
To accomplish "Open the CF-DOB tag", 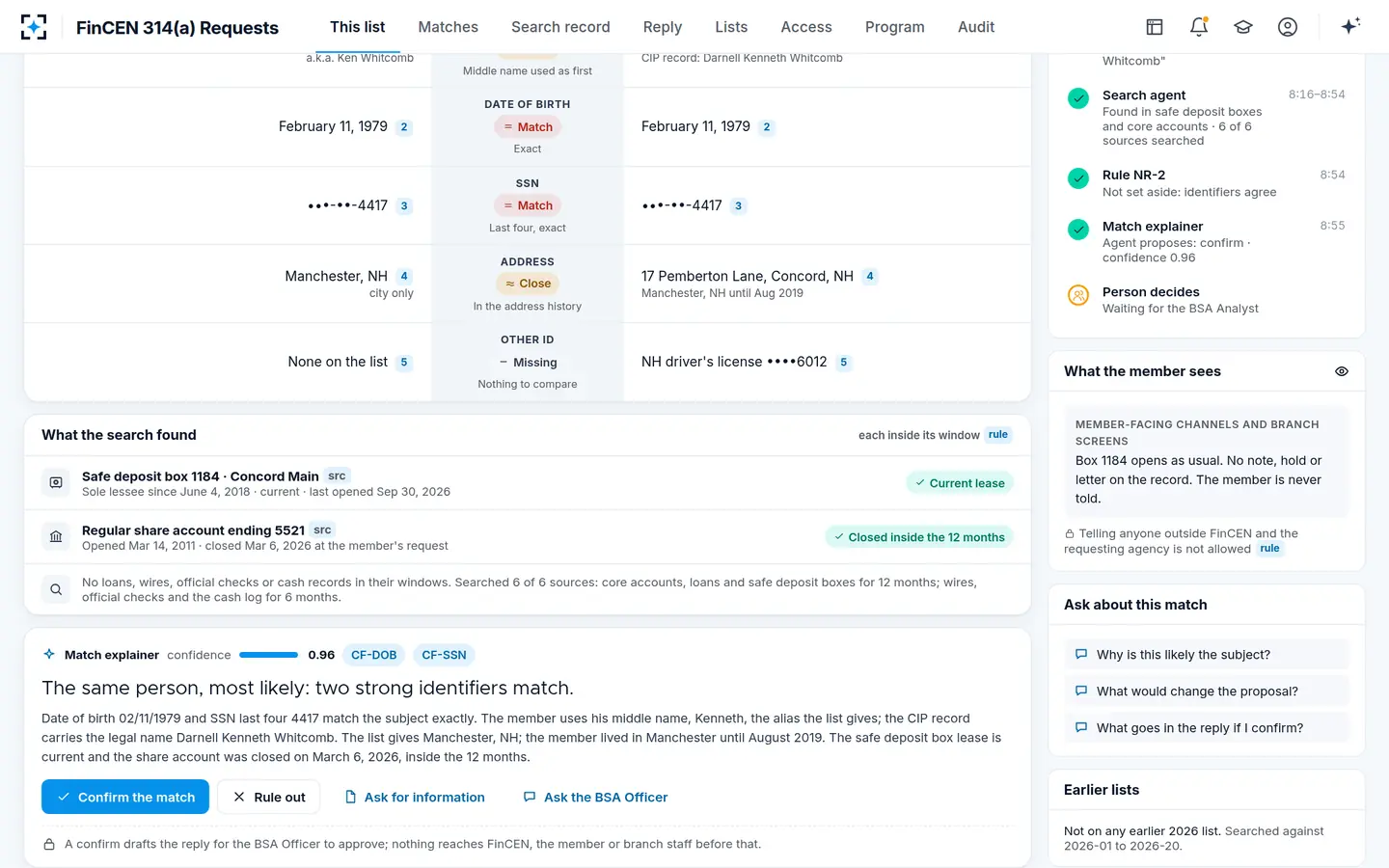I will tap(374, 655).
